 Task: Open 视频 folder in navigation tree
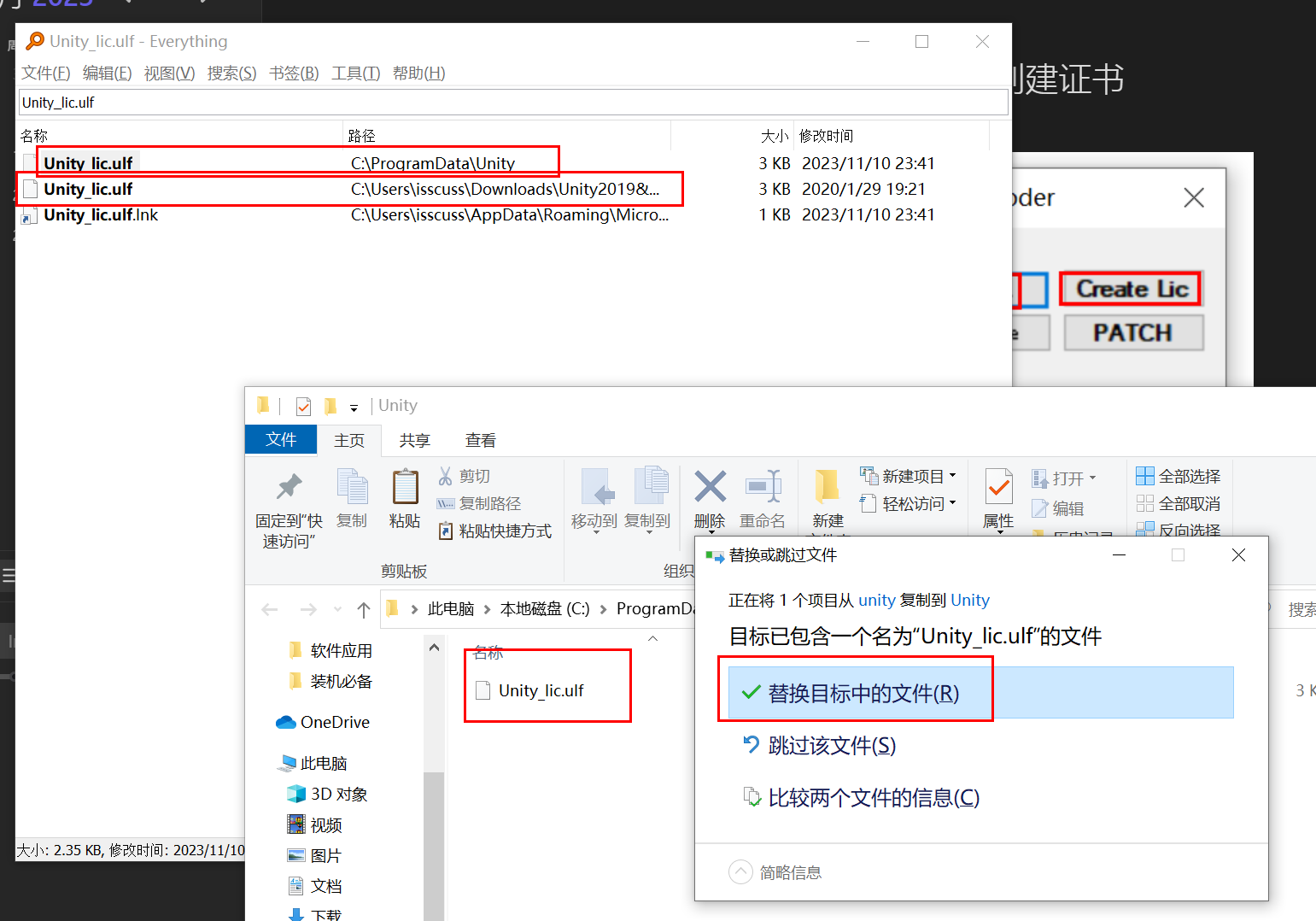click(x=315, y=824)
